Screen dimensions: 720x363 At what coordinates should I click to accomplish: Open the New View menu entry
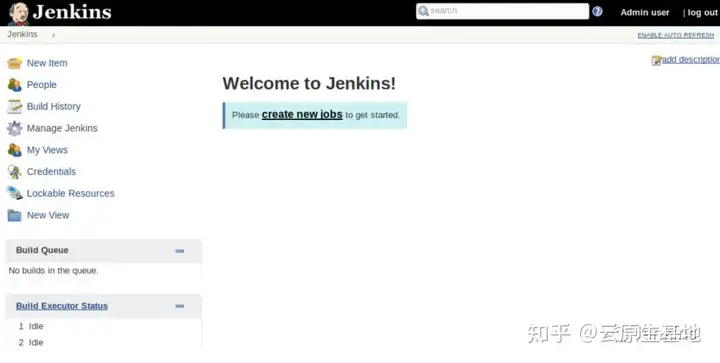48,215
